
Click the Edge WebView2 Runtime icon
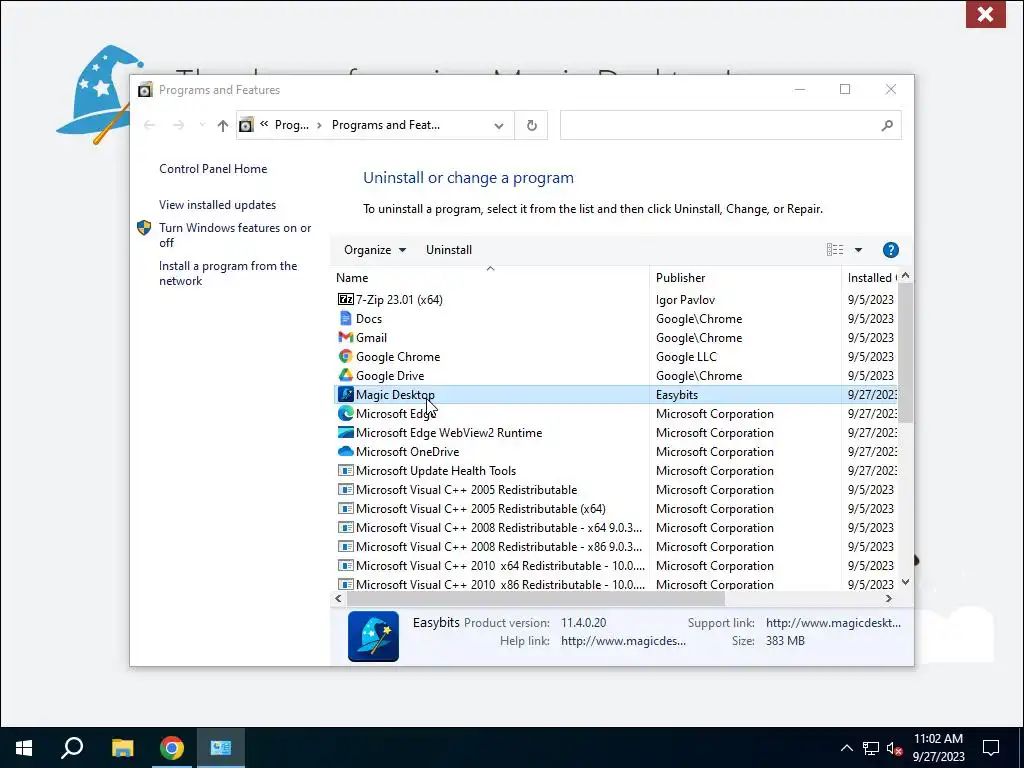[345, 432]
